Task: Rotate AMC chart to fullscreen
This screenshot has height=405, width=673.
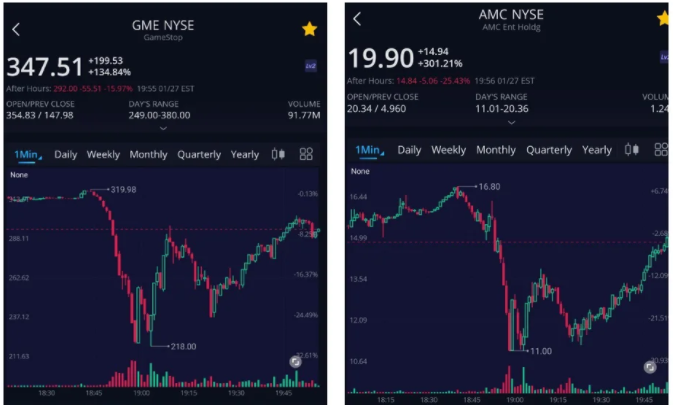Action: 650,367
